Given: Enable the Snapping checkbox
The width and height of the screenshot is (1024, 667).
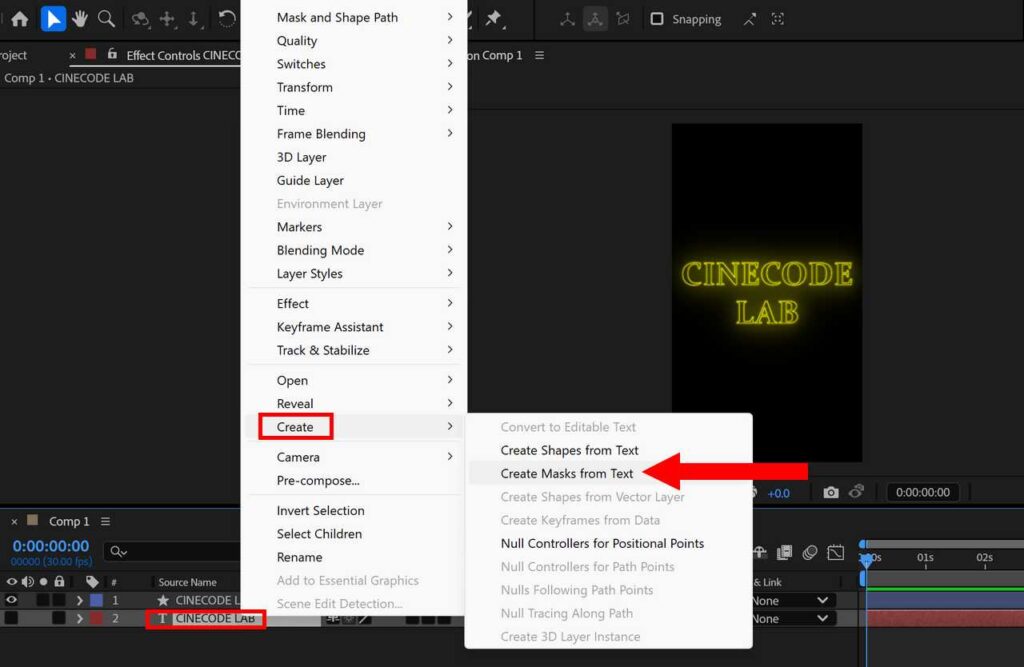Looking at the screenshot, I should (x=657, y=19).
